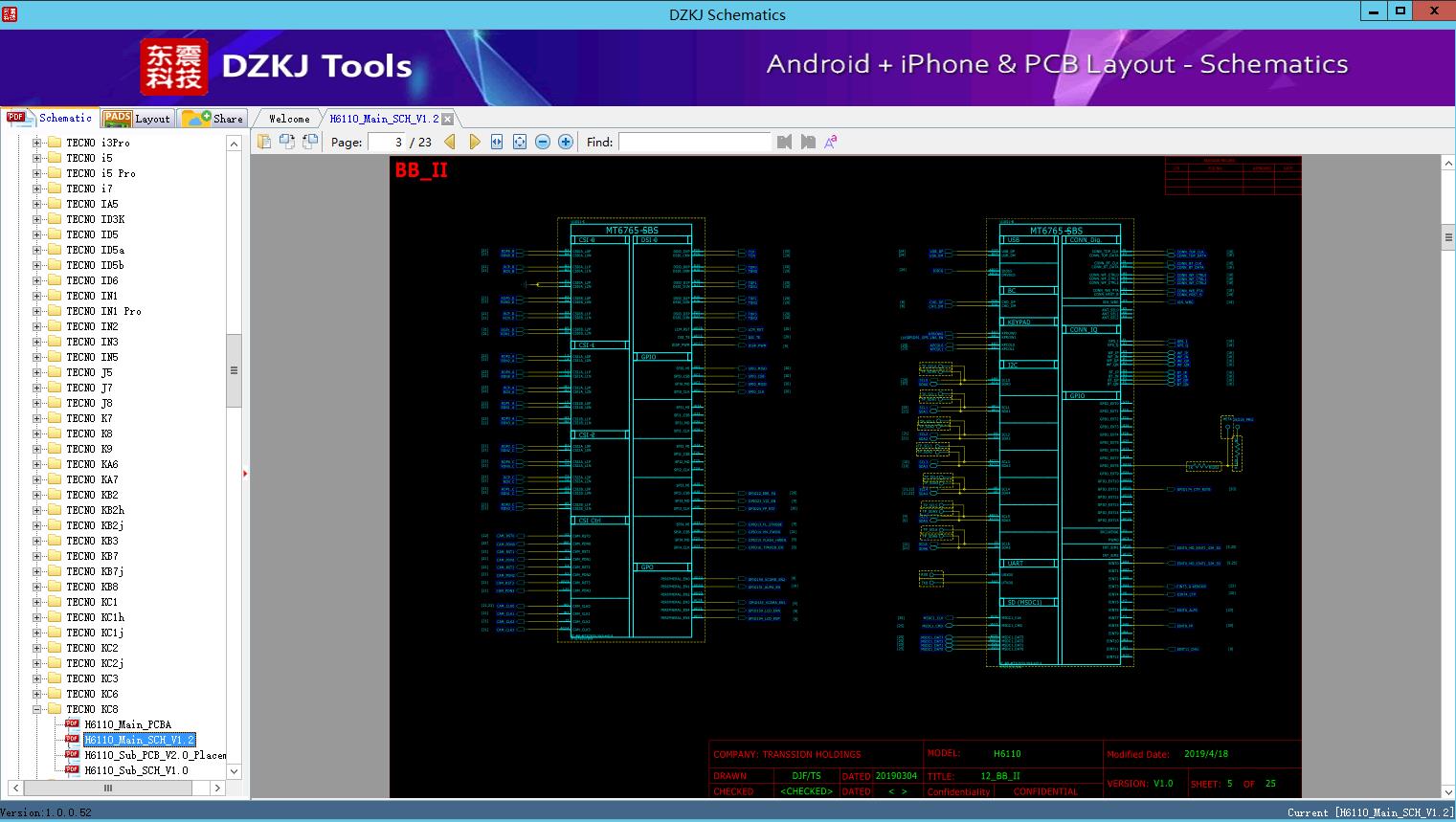Open H6110_Sub_SCH_V1.0 file
The height and width of the screenshot is (822, 1456).
coord(136,770)
